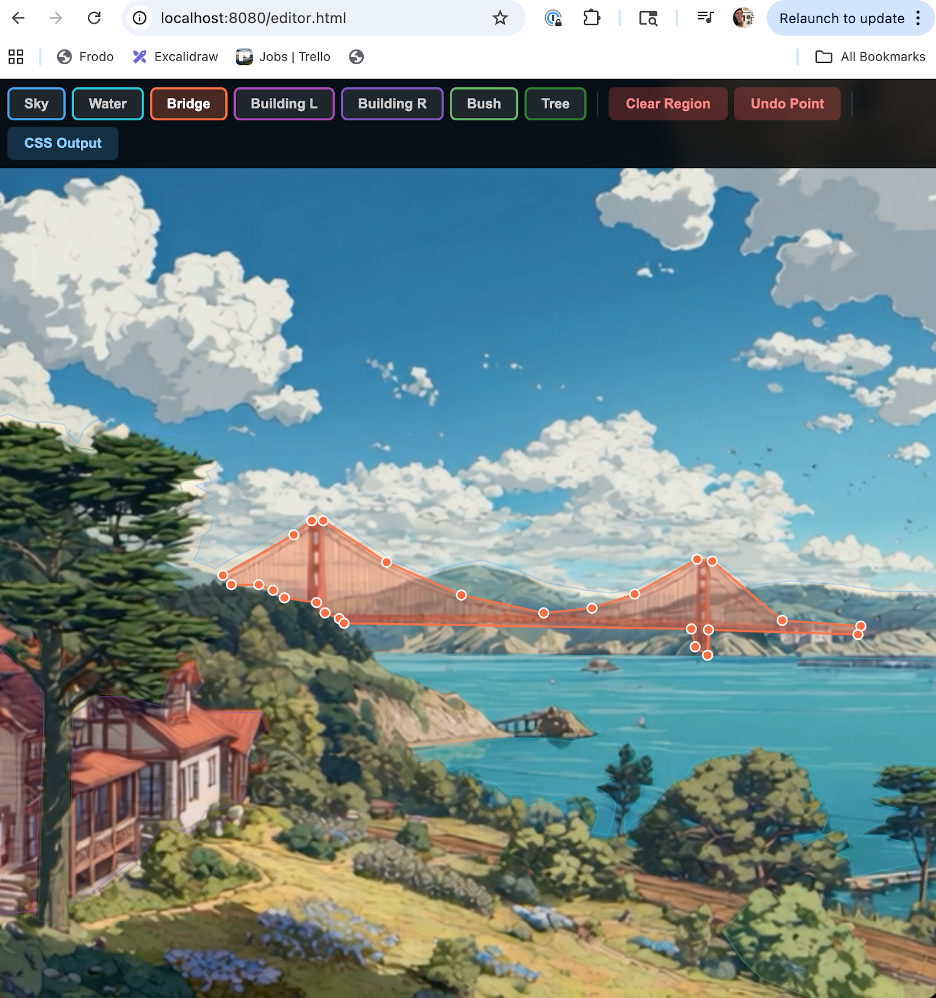Open the Chrome profile avatar

[742, 18]
